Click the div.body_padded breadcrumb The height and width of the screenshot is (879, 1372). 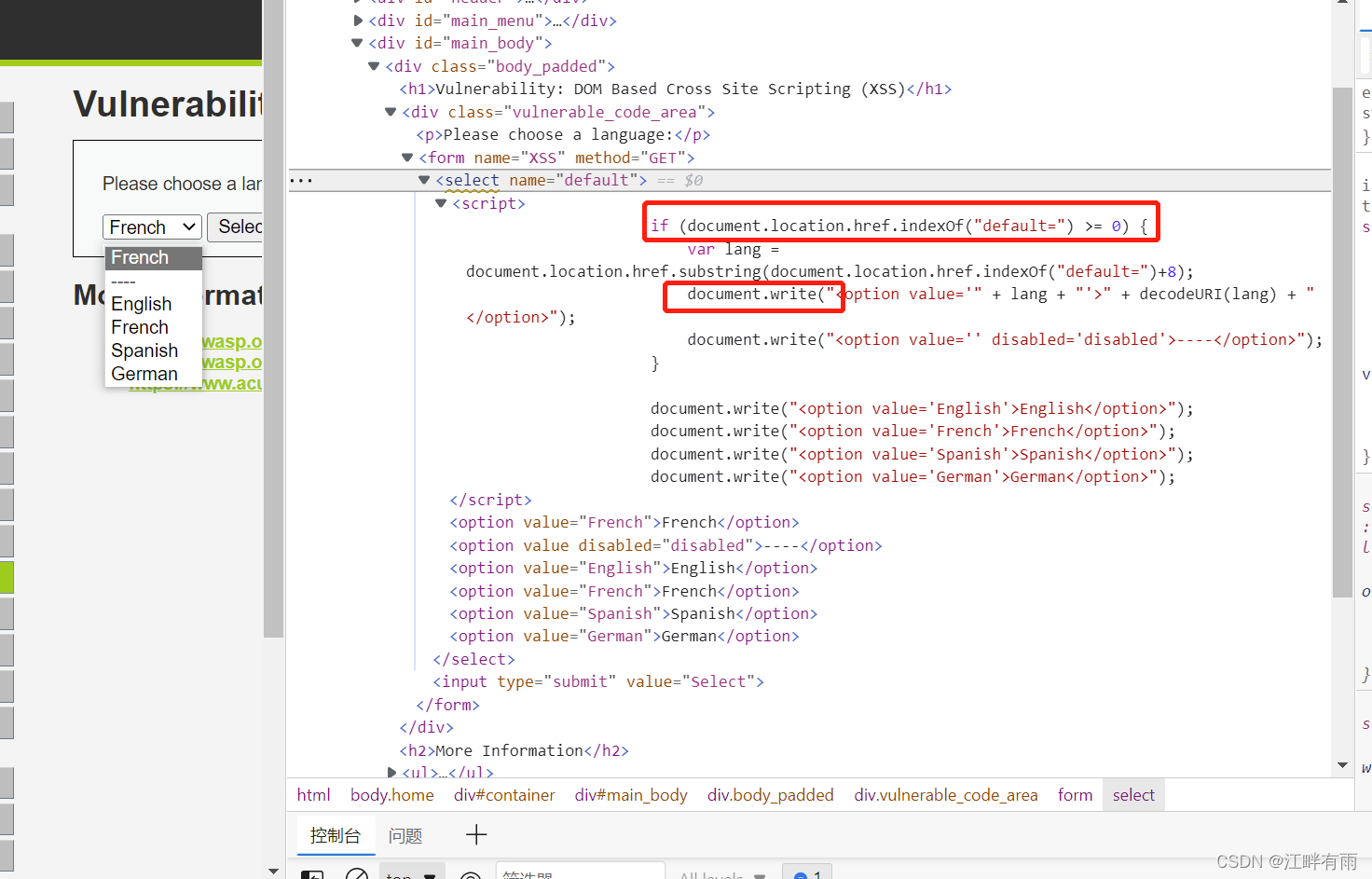(771, 795)
